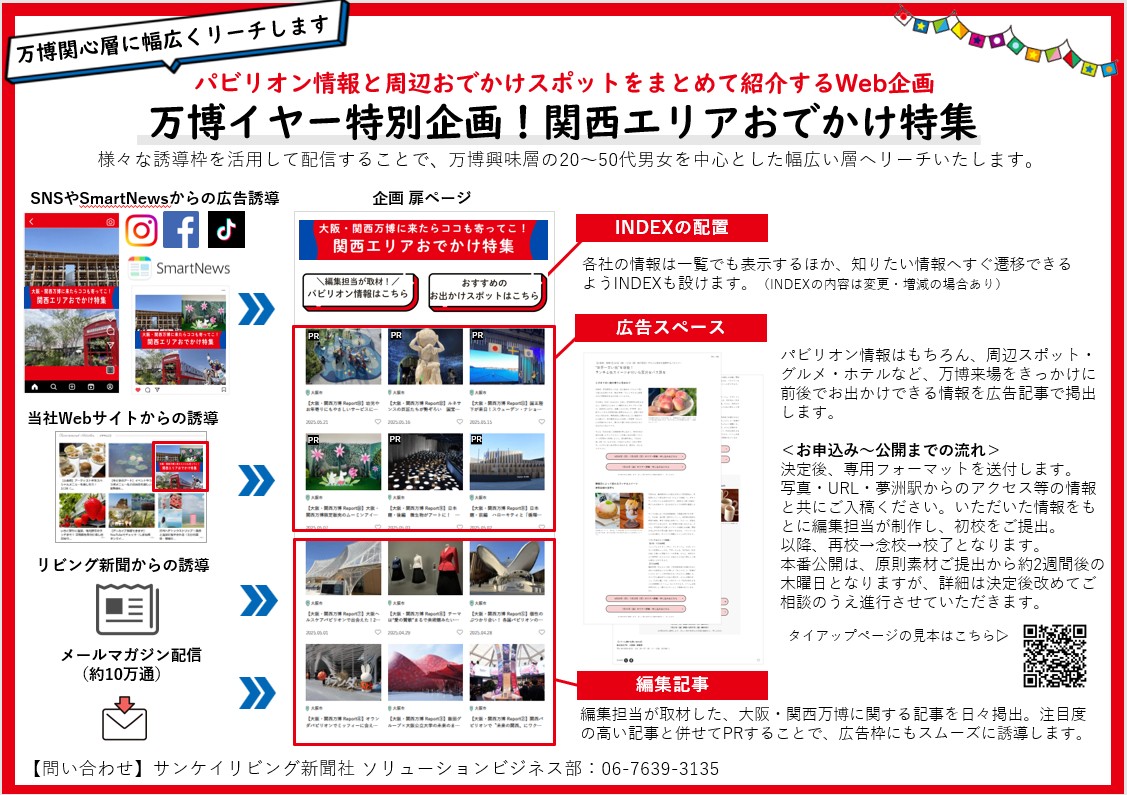Viewport: 1127px width, 795px height.
Task: Tap the camera icon in the red phone mockup
Action: click(110, 222)
